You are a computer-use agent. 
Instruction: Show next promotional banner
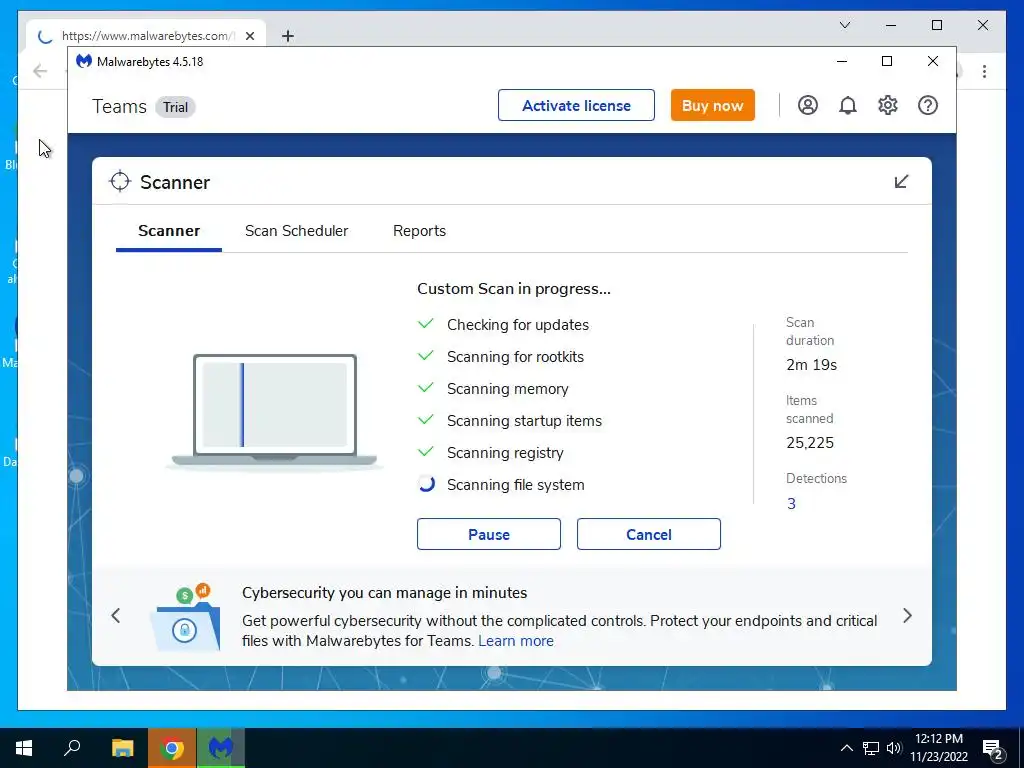[907, 616]
